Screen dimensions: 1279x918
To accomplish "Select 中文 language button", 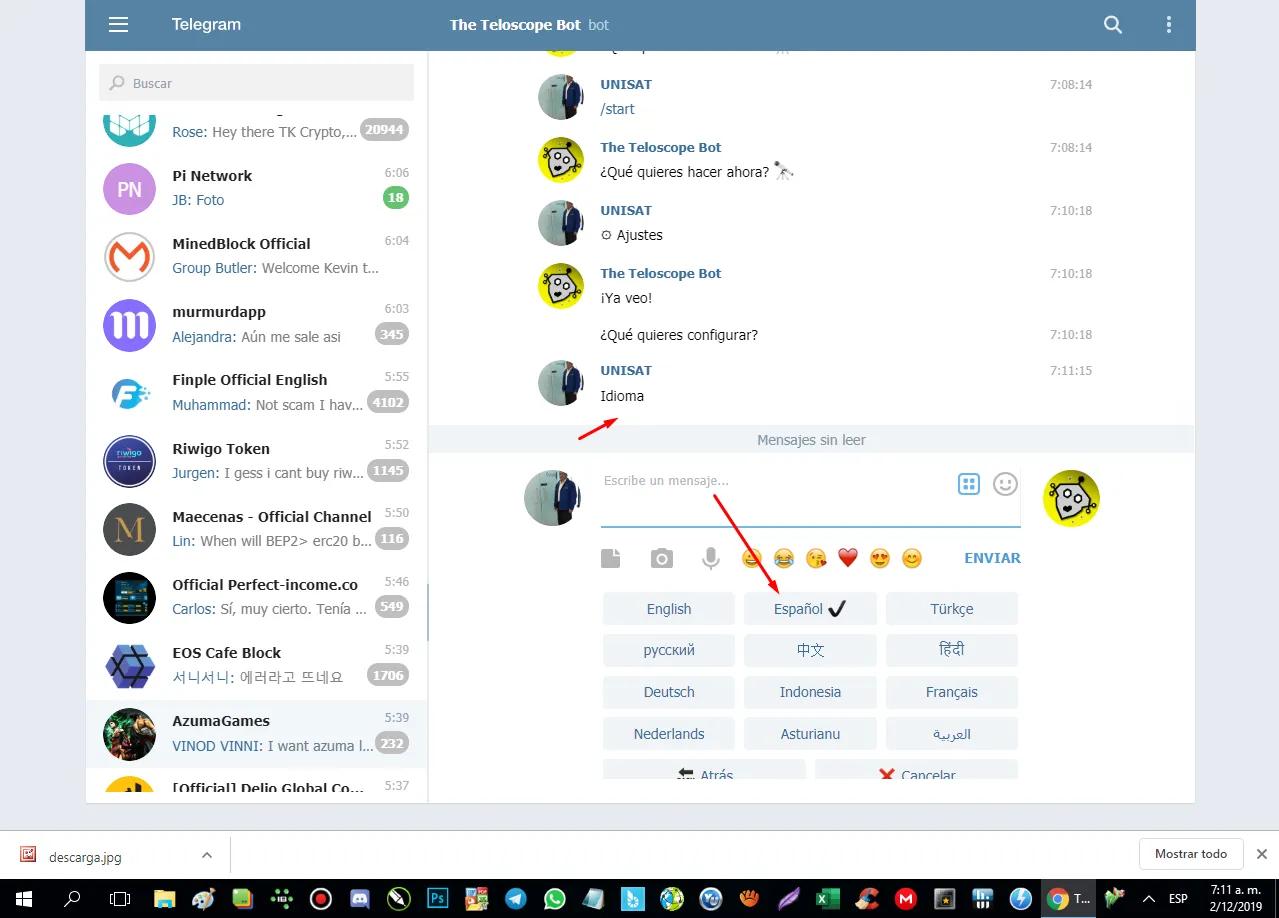I will click(810, 650).
